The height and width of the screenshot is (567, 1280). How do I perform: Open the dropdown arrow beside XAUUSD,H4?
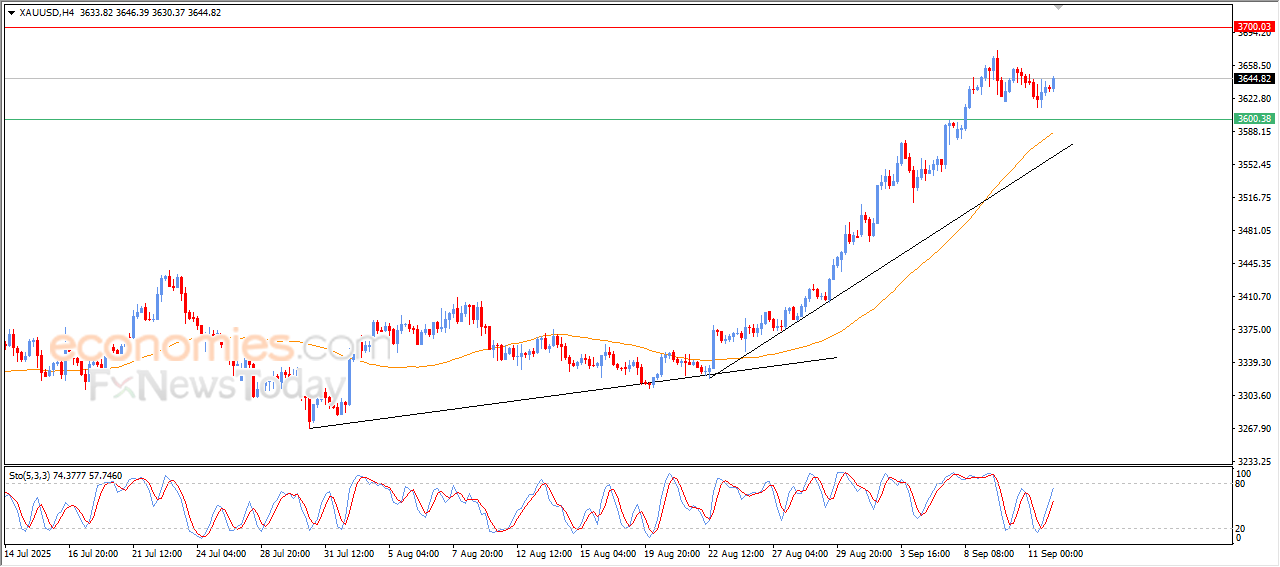(11, 13)
